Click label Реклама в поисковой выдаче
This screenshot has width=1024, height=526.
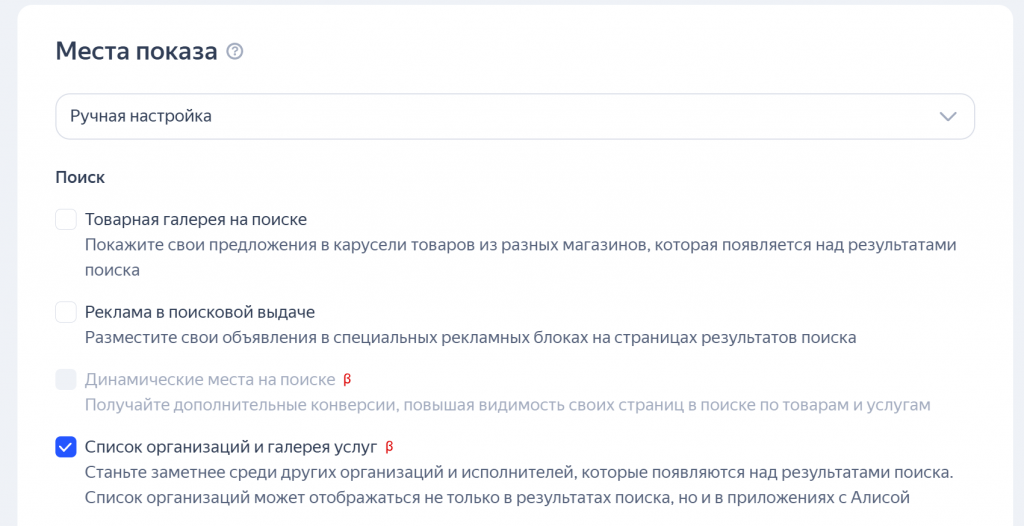click(200, 312)
